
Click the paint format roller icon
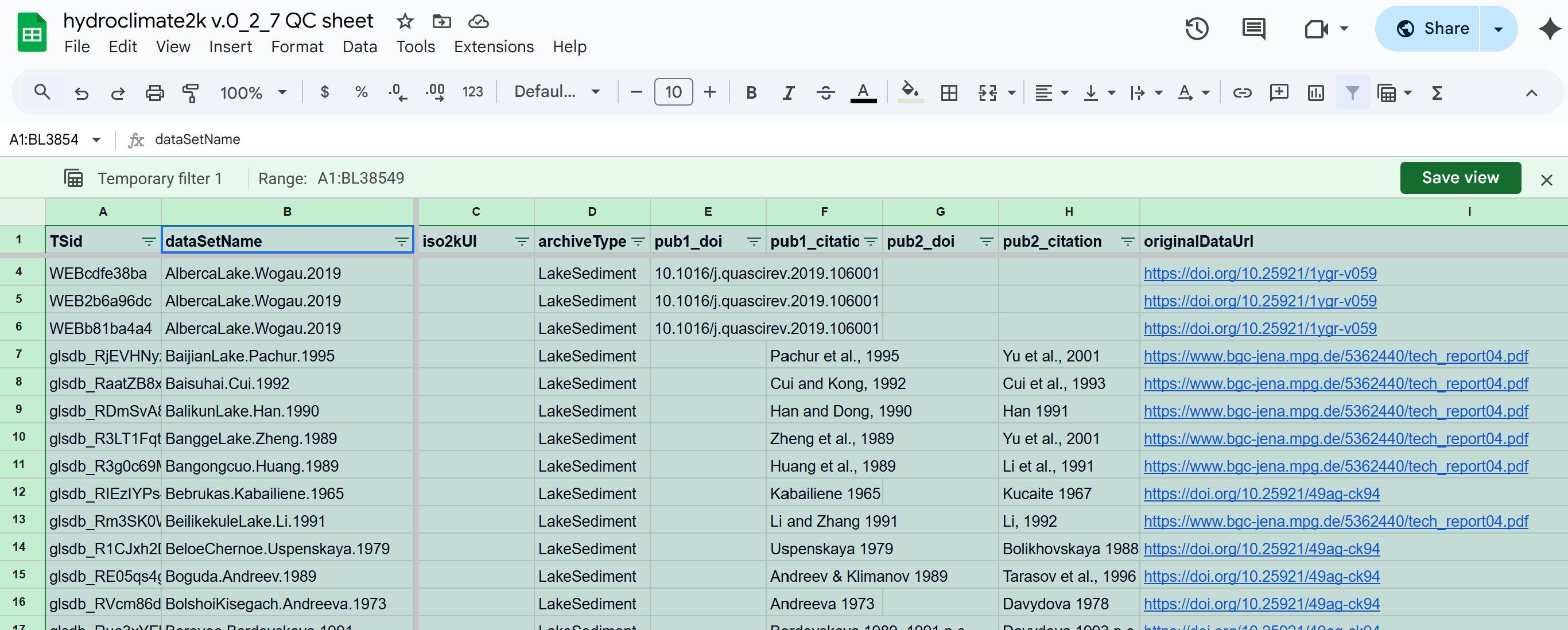click(x=191, y=92)
